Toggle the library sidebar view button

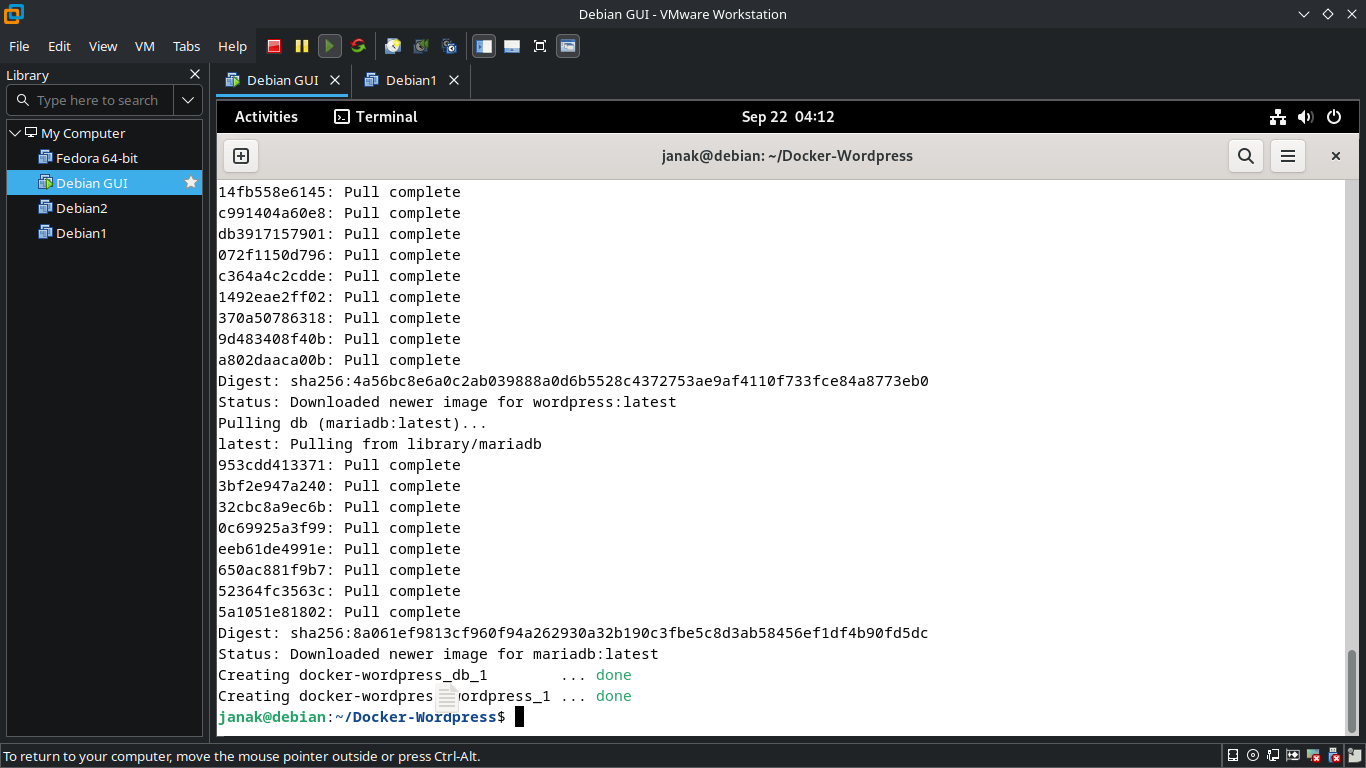[x=484, y=46]
